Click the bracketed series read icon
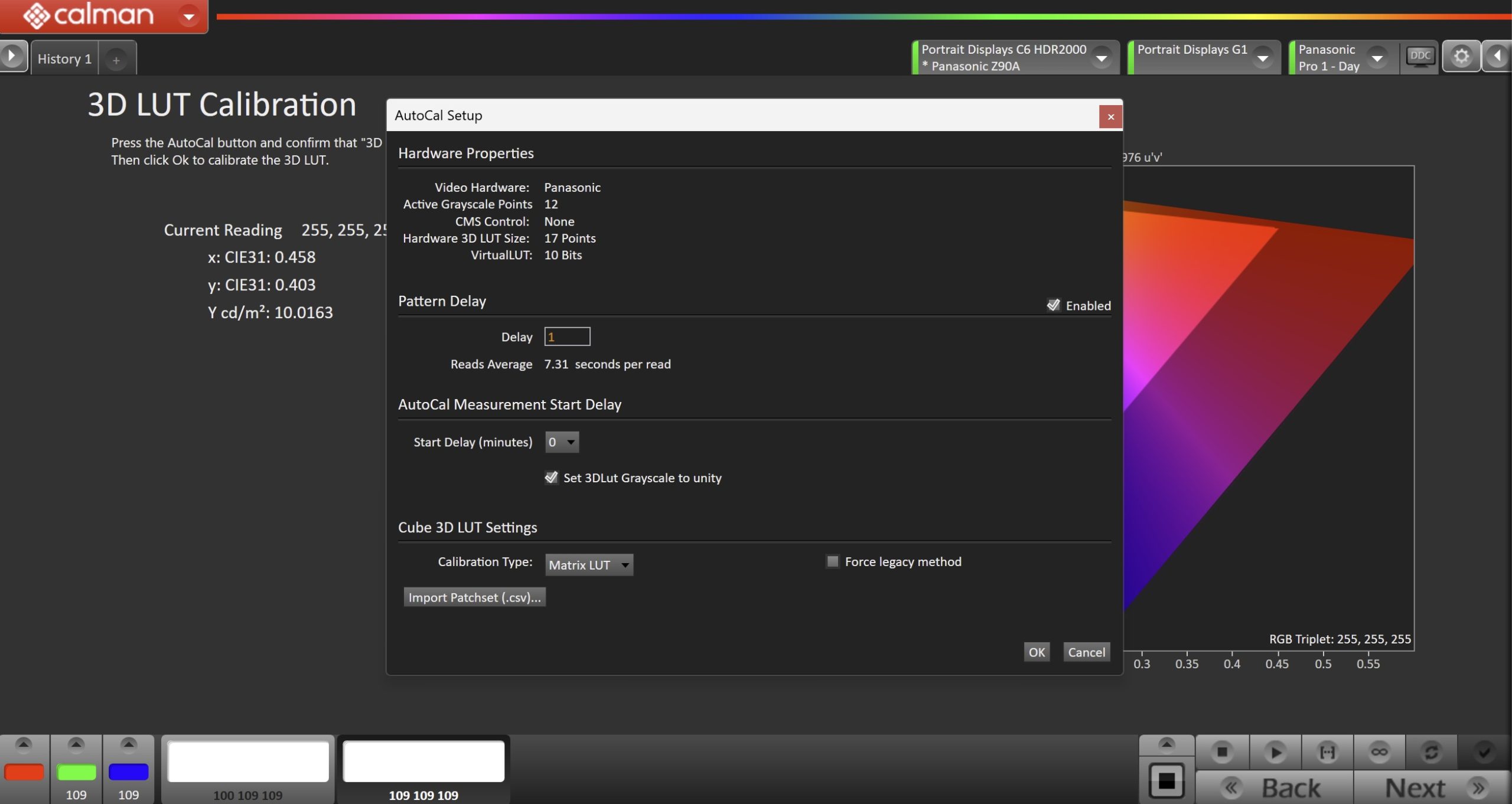Viewport: 1512px width, 804px height. (x=1327, y=752)
